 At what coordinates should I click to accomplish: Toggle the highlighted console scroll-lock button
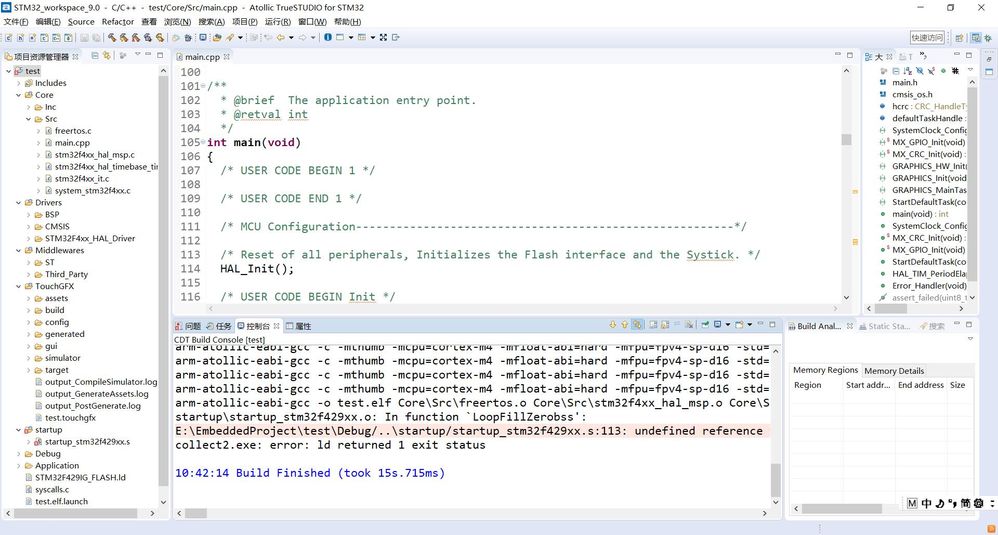pos(637,325)
